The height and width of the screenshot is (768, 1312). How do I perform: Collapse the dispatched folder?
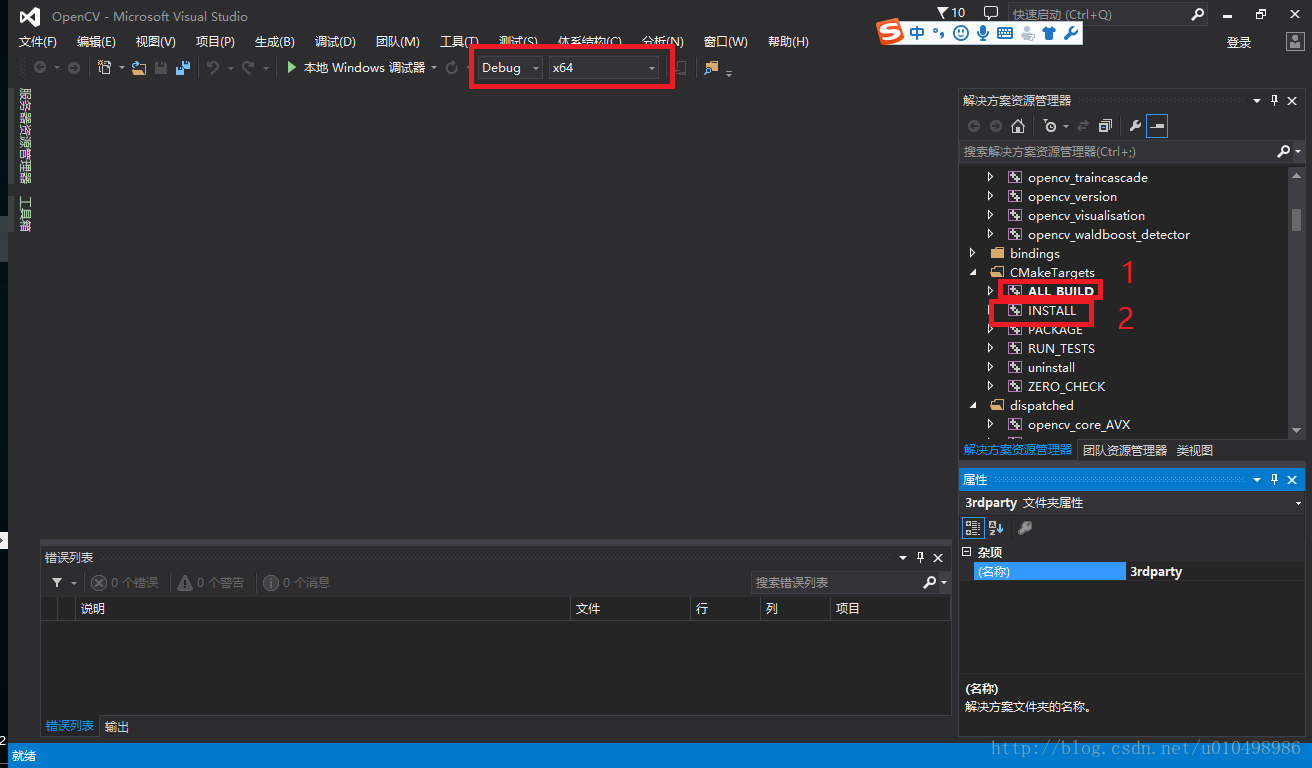point(972,405)
